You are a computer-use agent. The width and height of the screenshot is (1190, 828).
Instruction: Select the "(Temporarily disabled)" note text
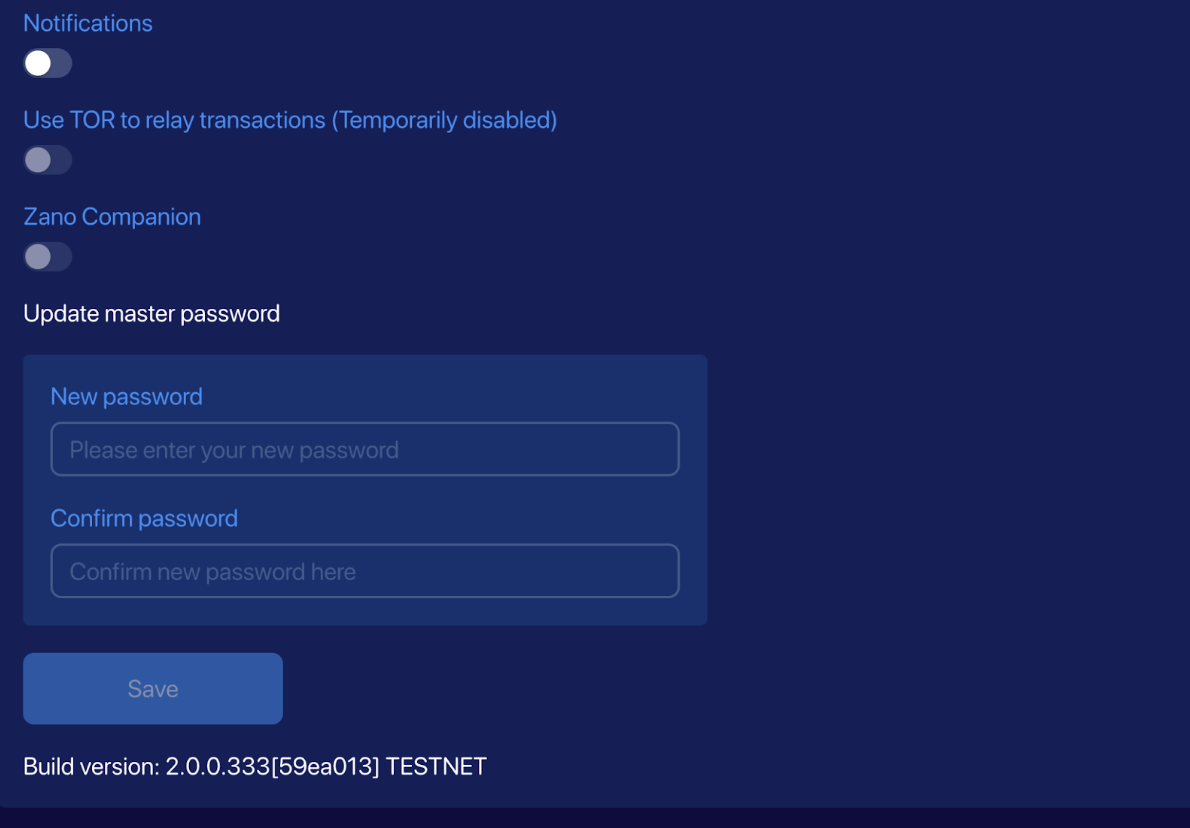(444, 120)
